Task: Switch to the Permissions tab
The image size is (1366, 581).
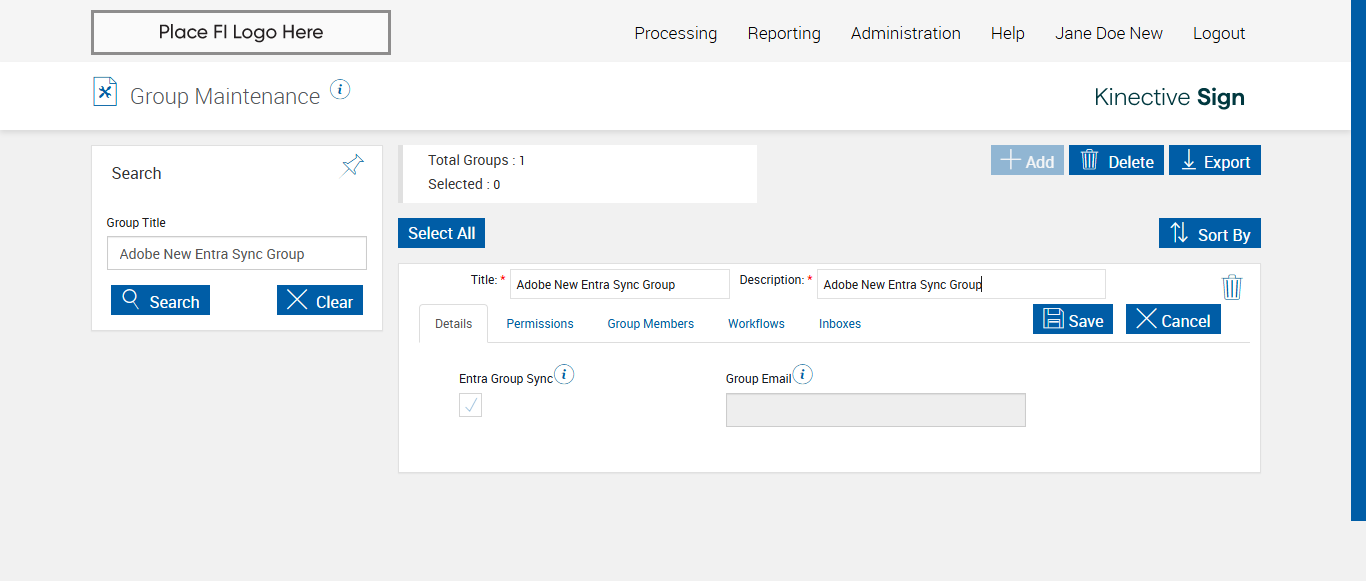Action: click(x=539, y=324)
